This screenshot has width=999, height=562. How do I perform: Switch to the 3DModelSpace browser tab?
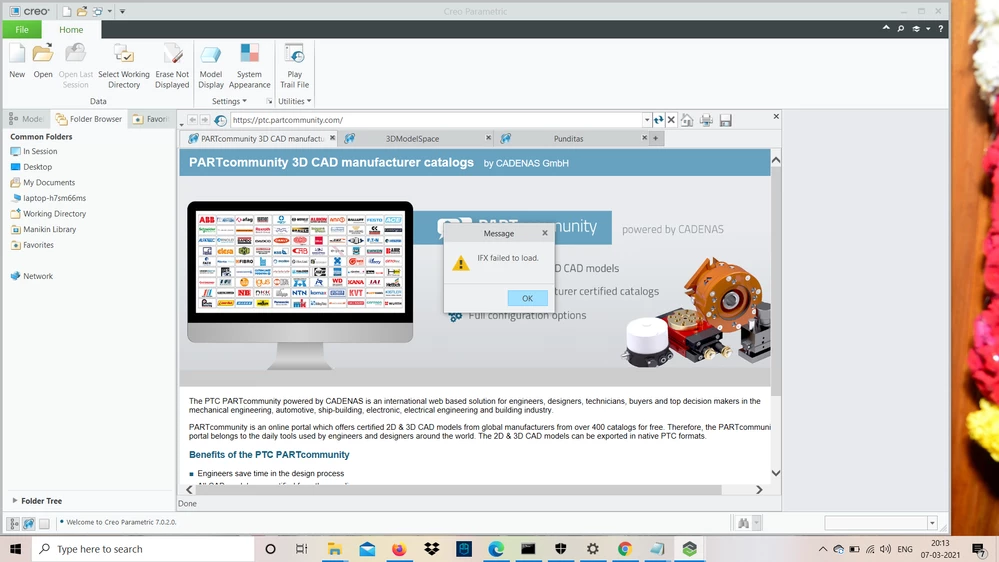pyautogui.click(x=412, y=138)
